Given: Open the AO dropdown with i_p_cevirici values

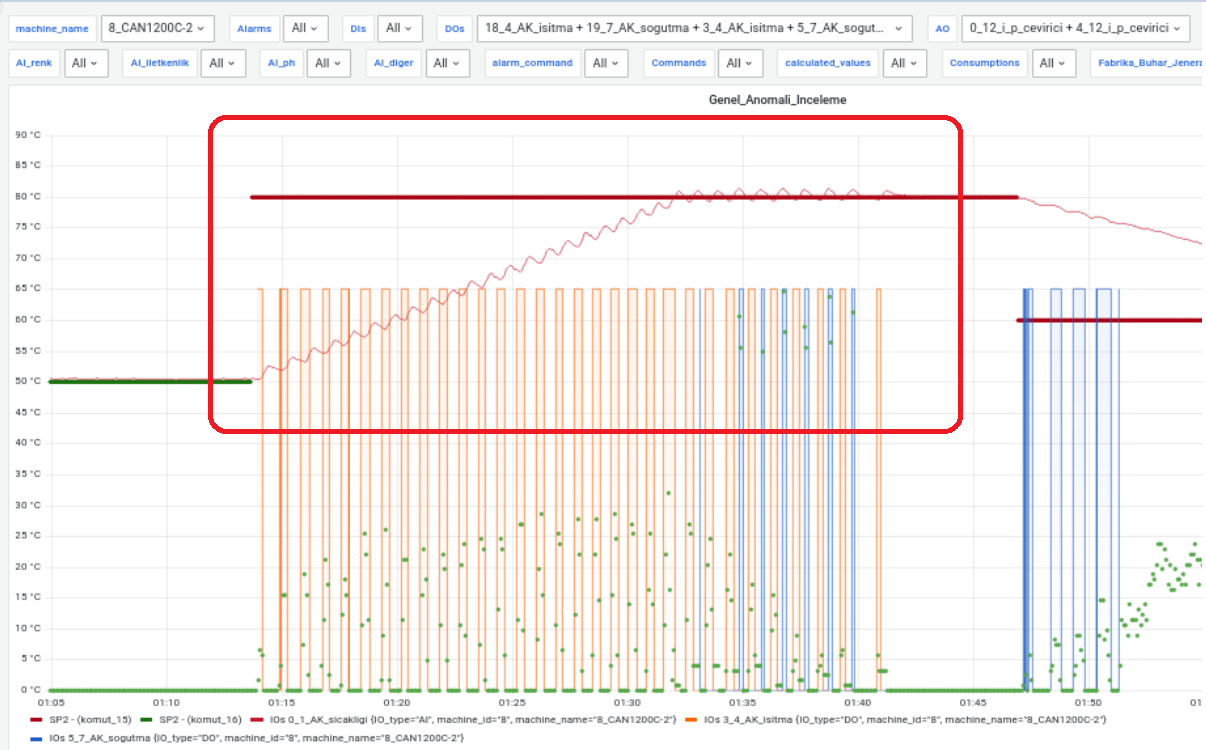Looking at the screenshot, I should (1076, 29).
